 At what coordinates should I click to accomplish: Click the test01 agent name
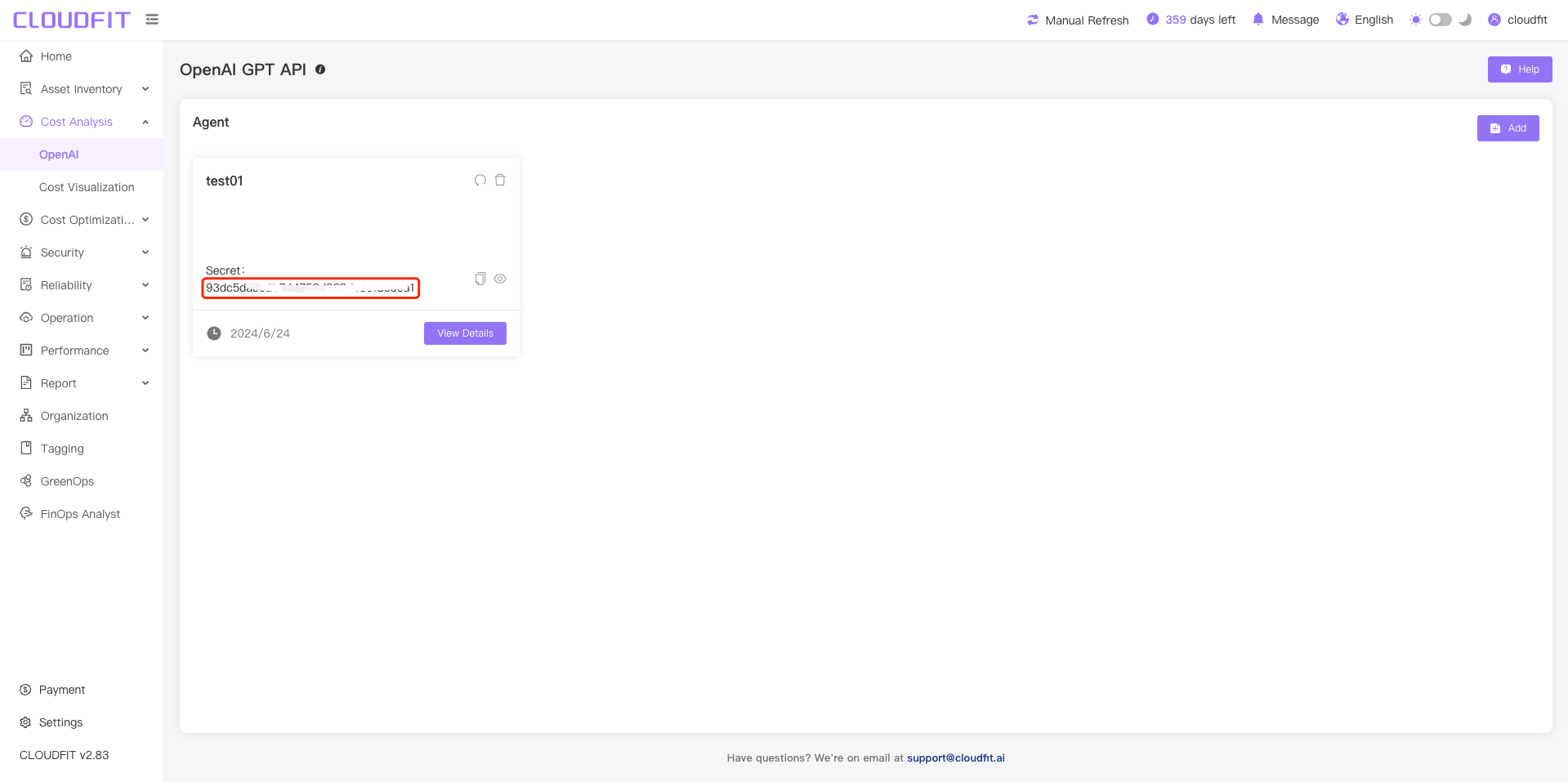click(225, 181)
